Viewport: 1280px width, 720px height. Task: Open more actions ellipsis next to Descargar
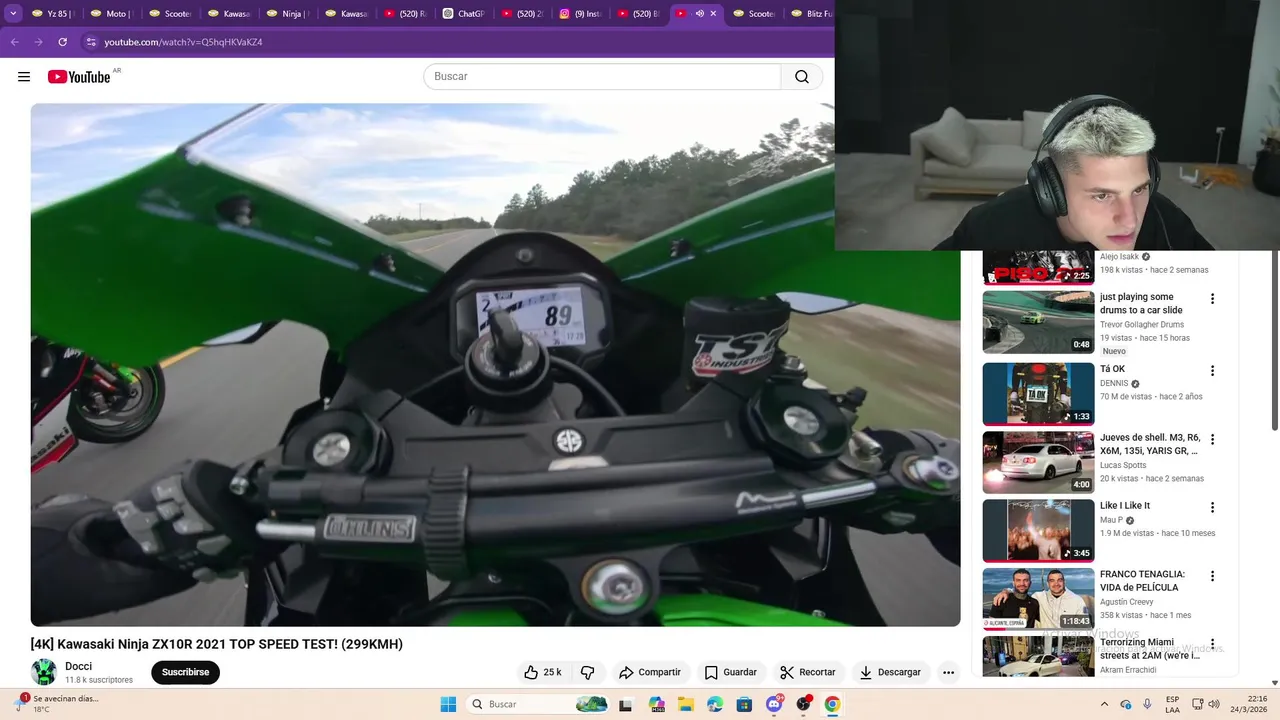[x=948, y=672]
